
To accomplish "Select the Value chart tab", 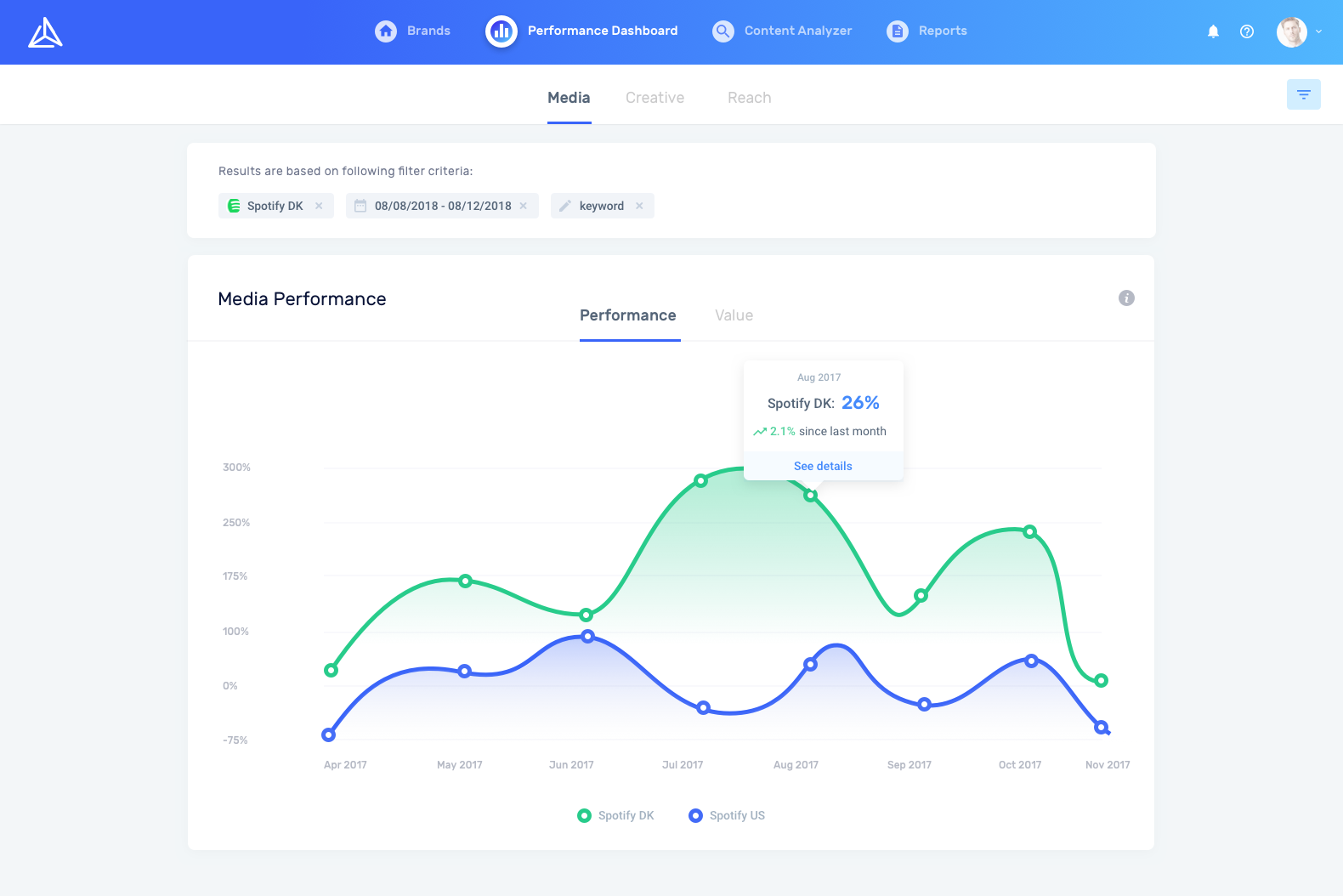I will tap(734, 315).
